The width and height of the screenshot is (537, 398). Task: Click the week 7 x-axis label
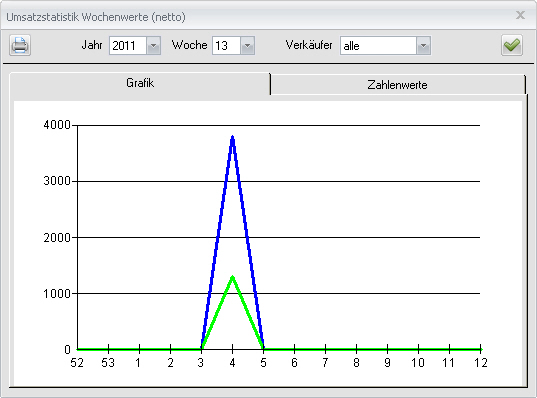(x=325, y=363)
